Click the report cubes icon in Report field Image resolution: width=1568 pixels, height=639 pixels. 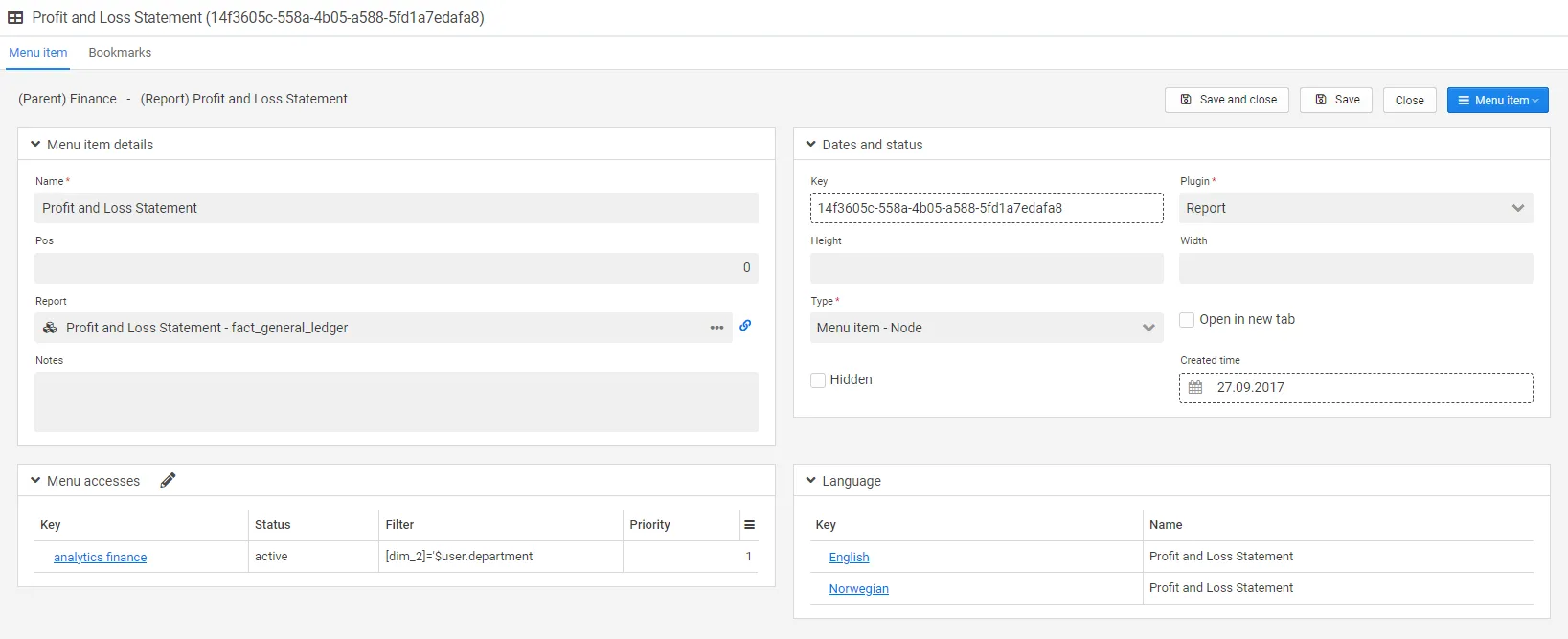50,328
